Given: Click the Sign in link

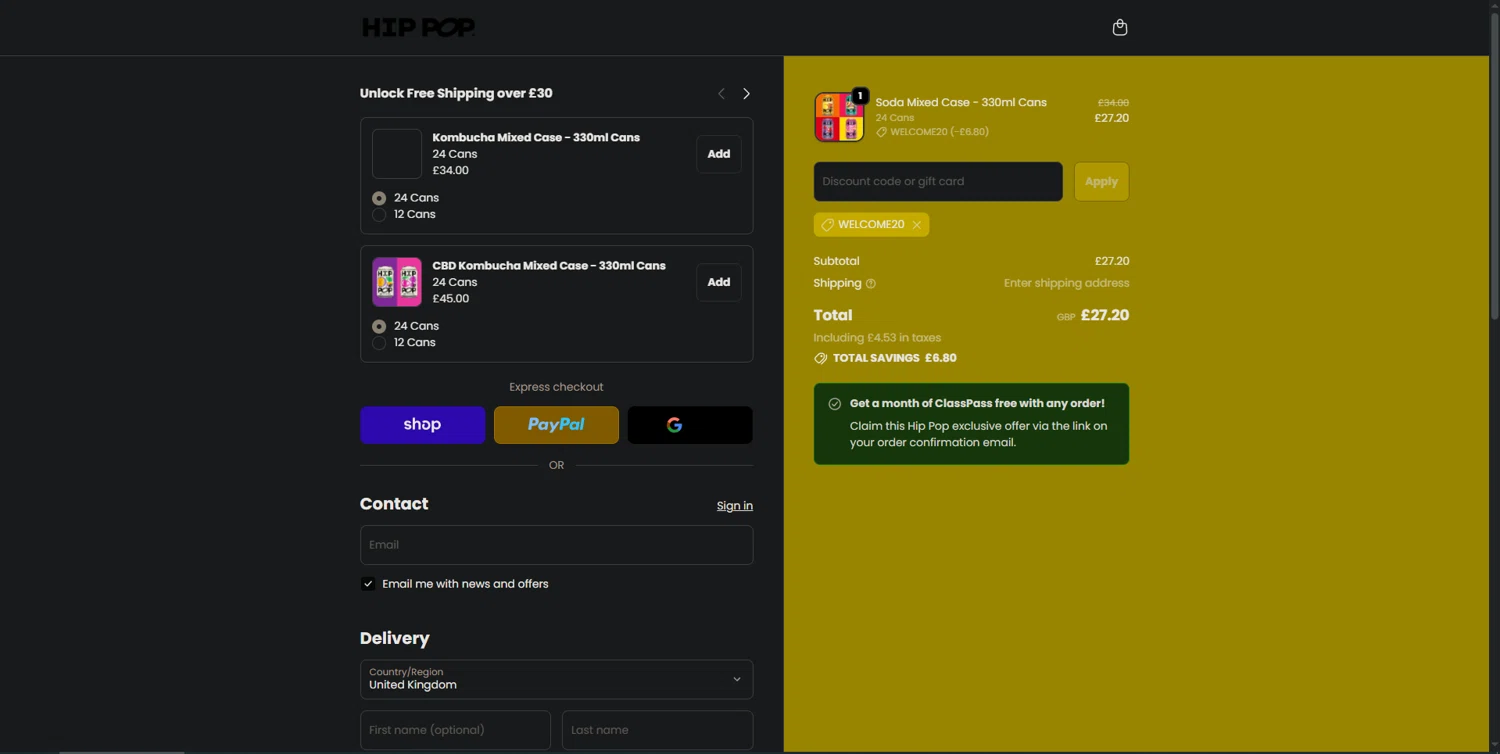Looking at the screenshot, I should (x=735, y=506).
